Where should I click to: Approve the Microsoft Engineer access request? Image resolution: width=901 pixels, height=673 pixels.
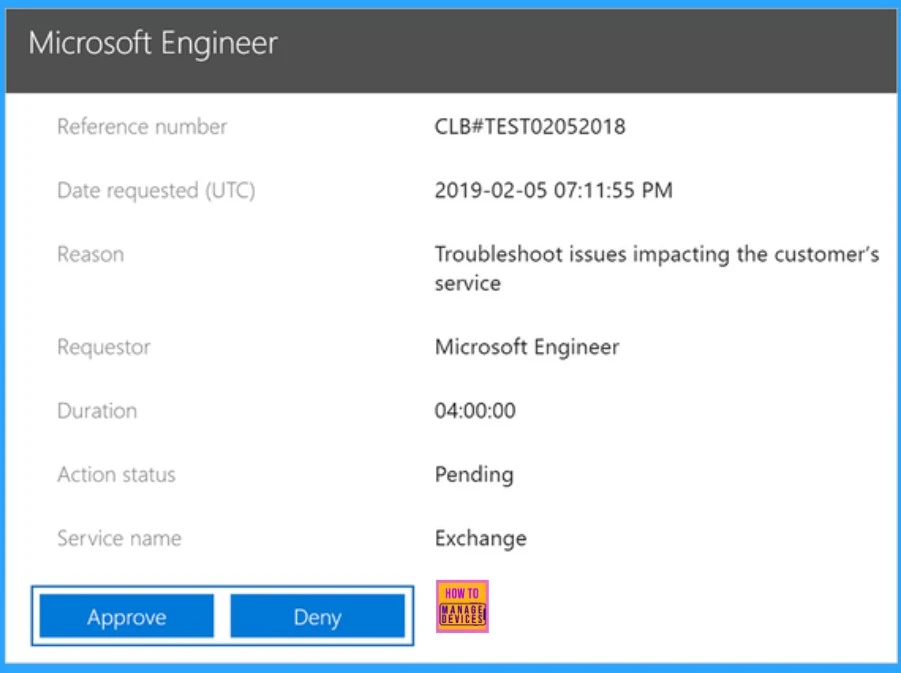click(x=126, y=616)
